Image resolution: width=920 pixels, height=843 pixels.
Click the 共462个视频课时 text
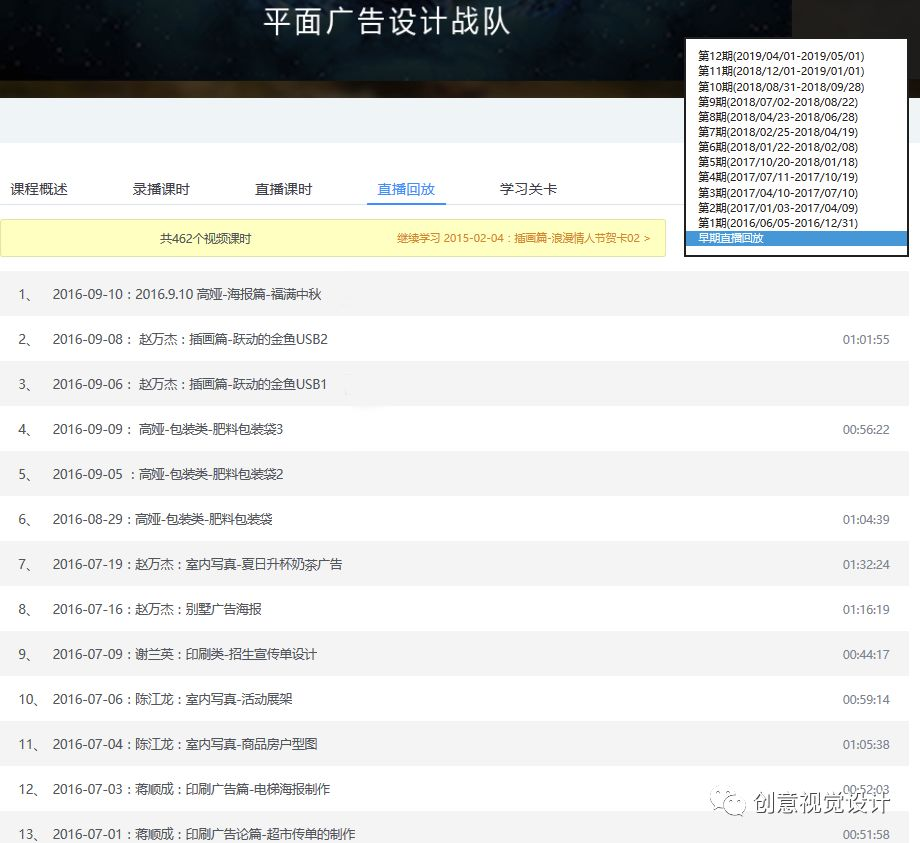coord(205,238)
